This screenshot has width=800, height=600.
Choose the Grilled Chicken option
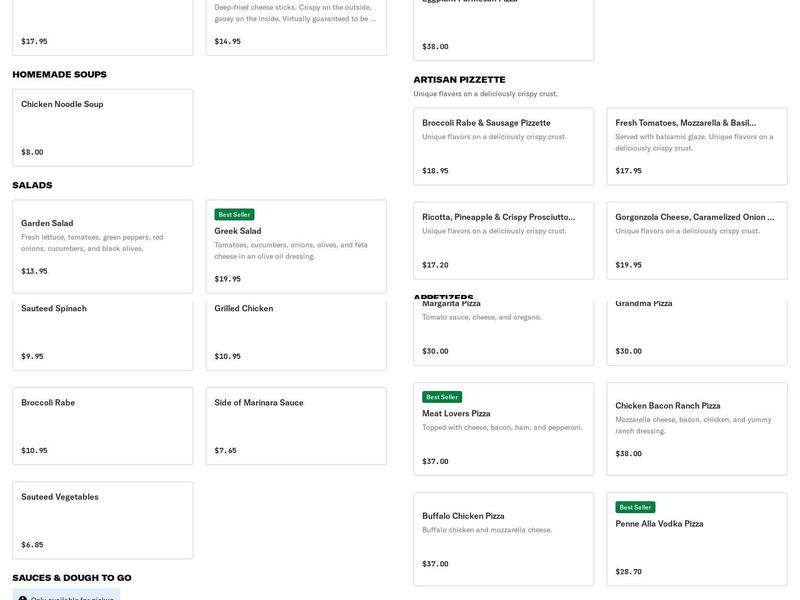point(295,330)
